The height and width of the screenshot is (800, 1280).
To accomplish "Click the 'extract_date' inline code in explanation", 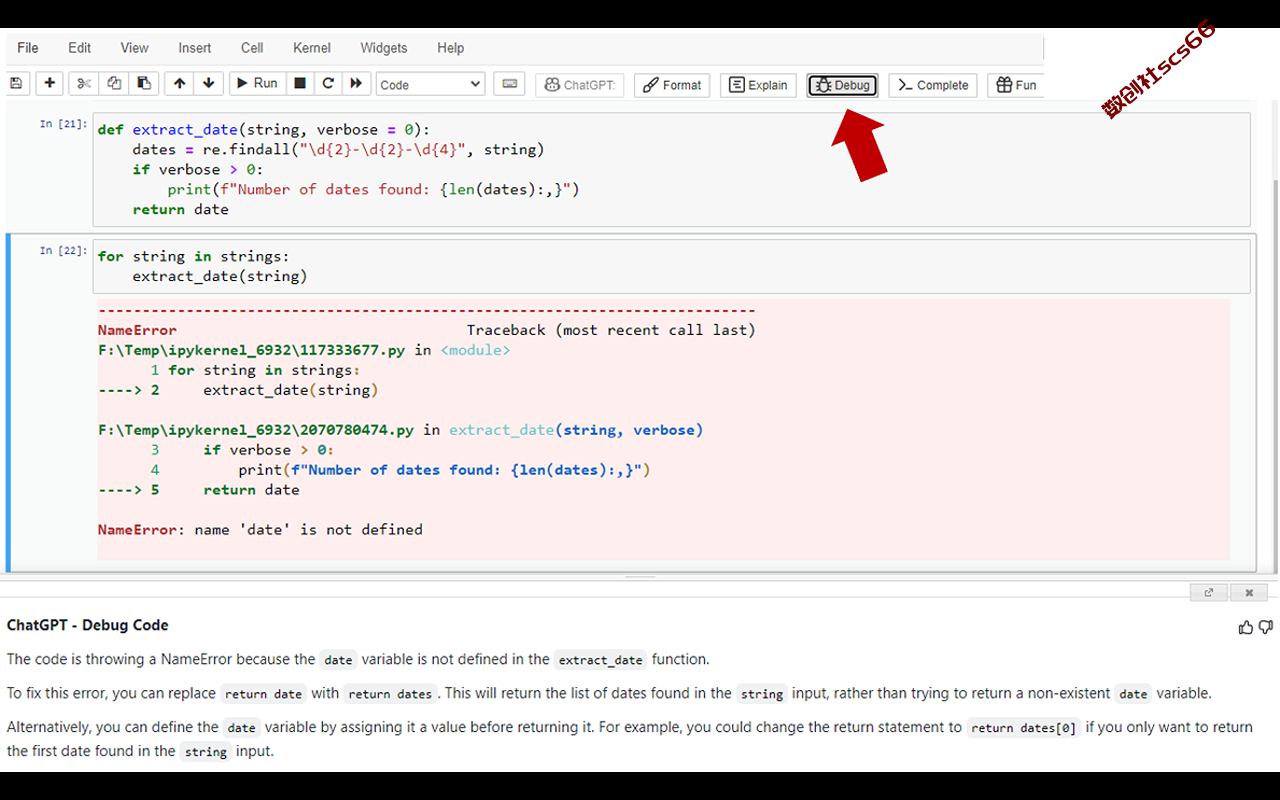I will [x=600, y=660].
